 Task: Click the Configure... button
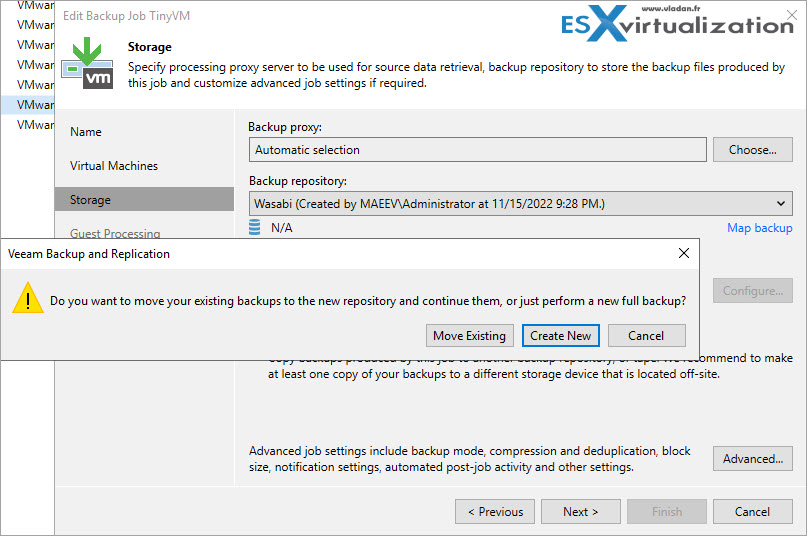click(752, 291)
